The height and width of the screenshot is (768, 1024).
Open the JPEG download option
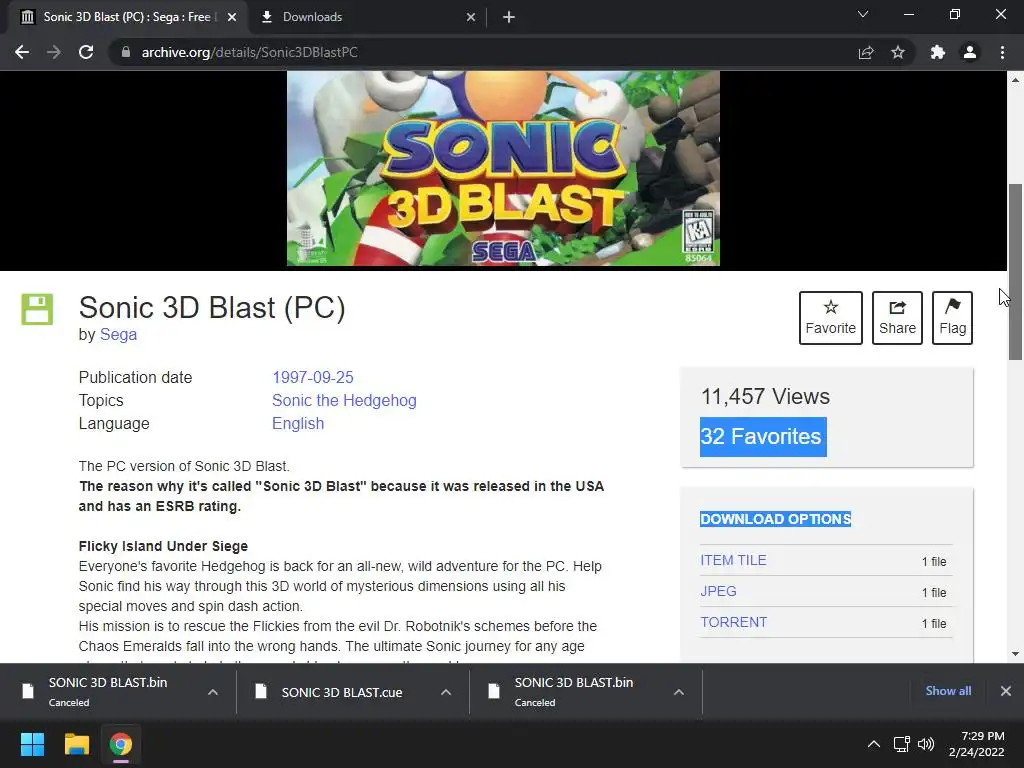pyautogui.click(x=718, y=591)
